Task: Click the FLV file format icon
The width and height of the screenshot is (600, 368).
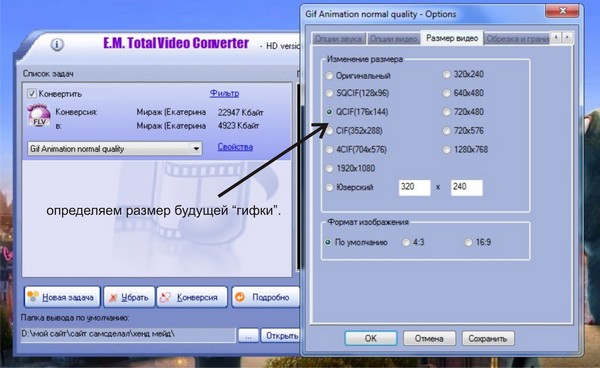Action: point(39,116)
